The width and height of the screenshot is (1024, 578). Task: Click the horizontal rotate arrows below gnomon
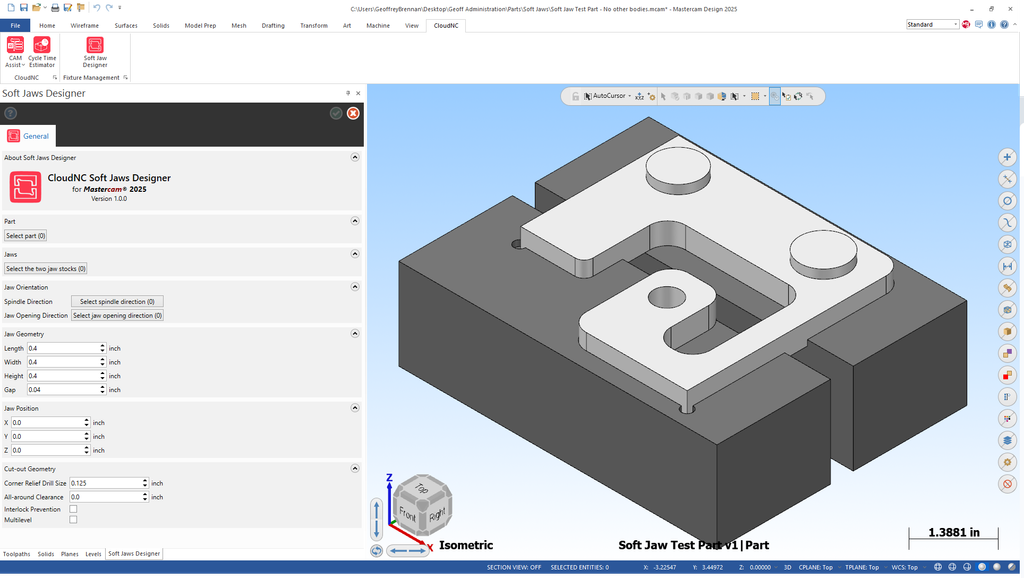point(406,551)
